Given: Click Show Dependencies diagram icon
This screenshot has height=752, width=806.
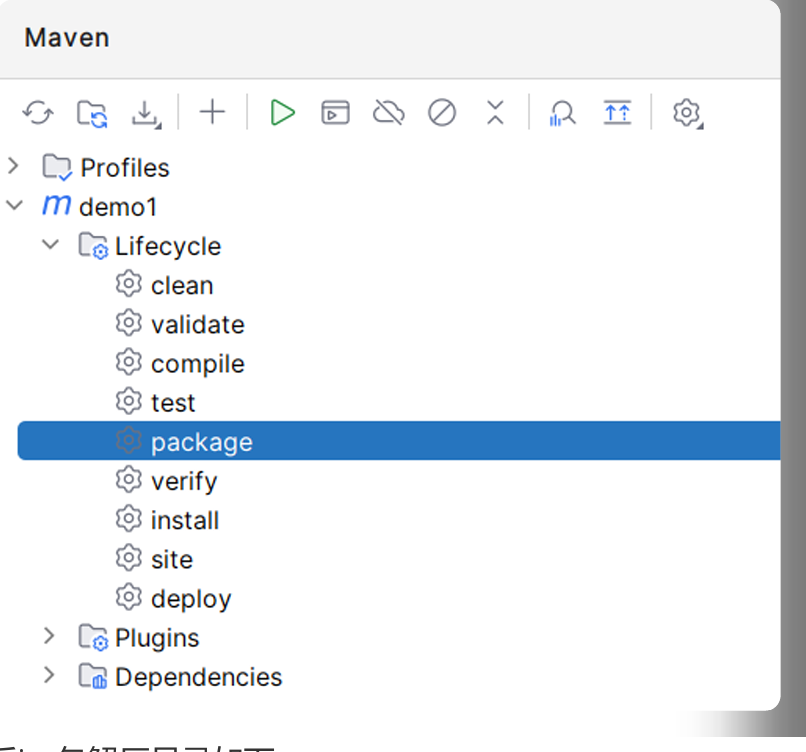Looking at the screenshot, I should (617, 113).
